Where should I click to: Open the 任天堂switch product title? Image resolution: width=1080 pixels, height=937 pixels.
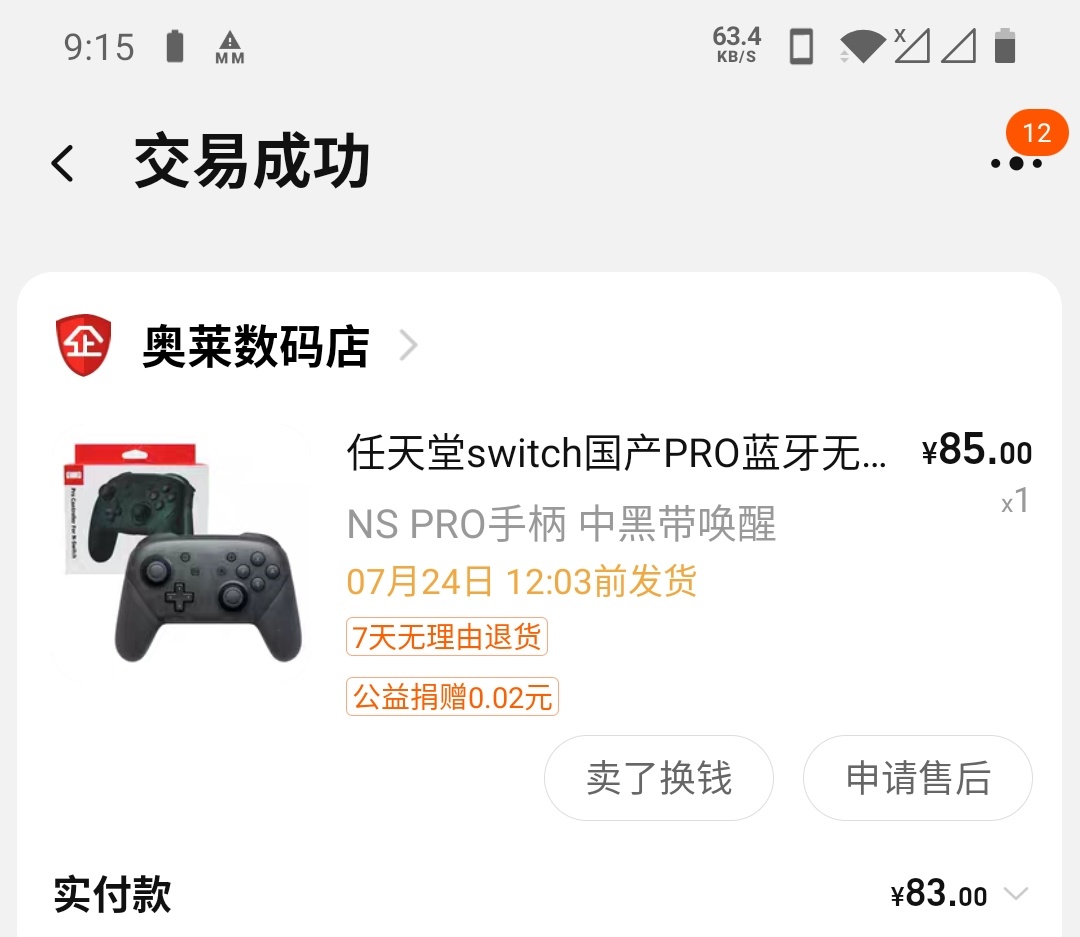[x=616, y=453]
